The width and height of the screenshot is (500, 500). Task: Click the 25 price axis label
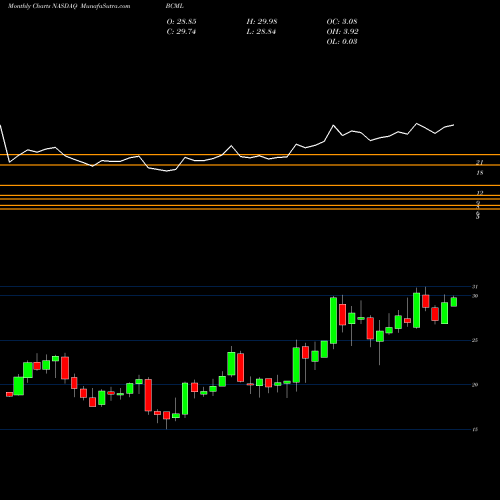click(475, 340)
